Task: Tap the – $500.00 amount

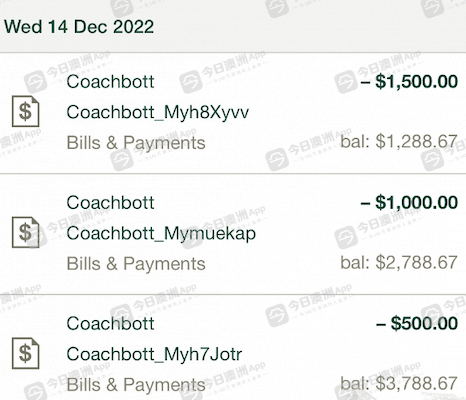Action: point(417,324)
